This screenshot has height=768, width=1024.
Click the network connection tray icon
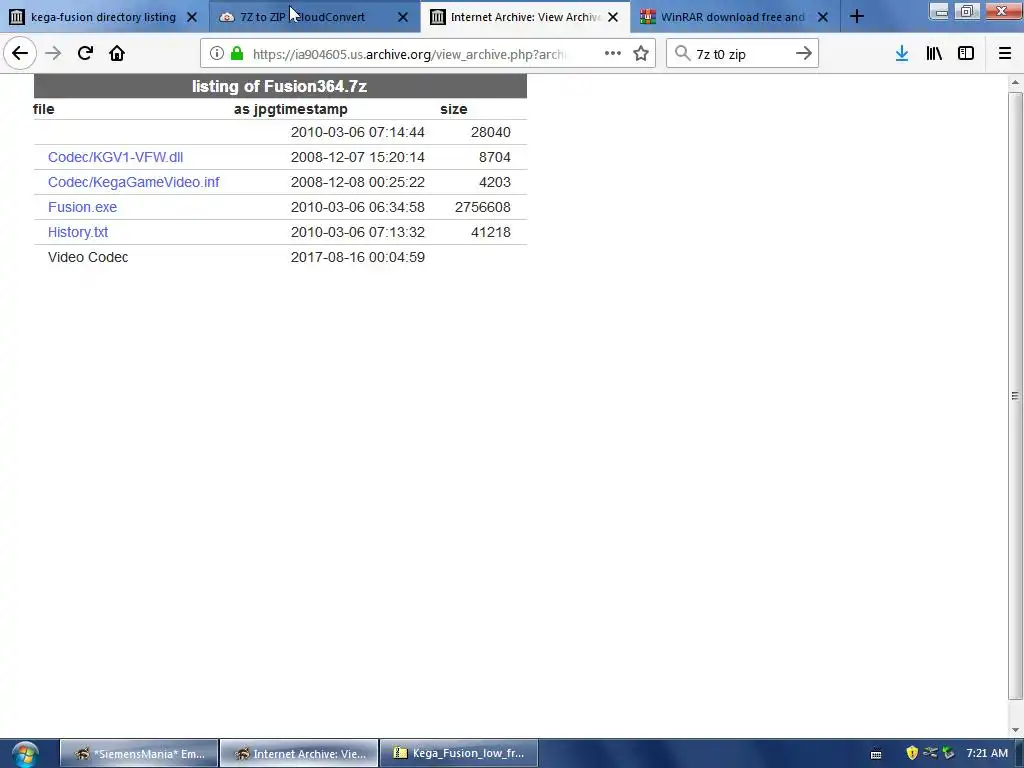pos(930,753)
